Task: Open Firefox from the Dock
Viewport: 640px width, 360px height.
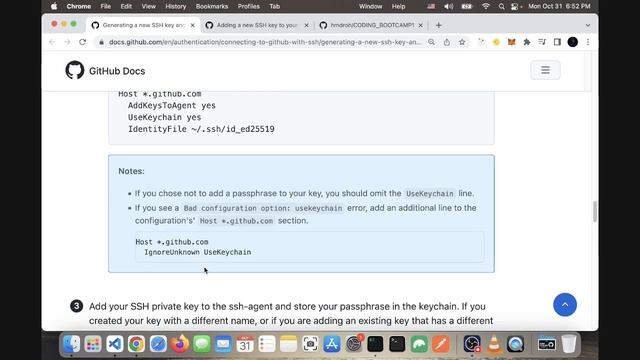Action: 180,344
